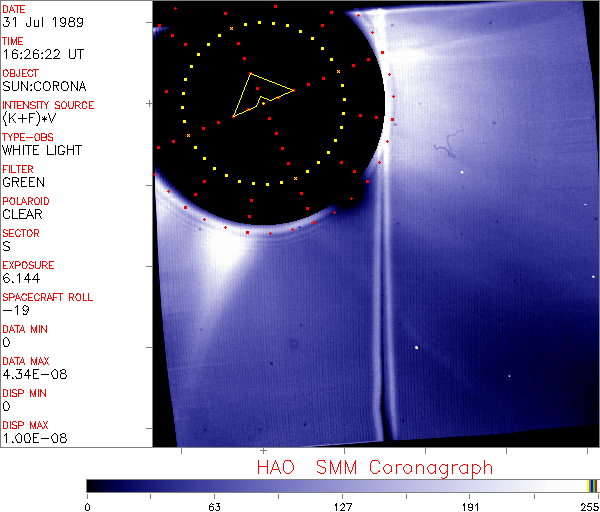Select the spacecraft roll value -19
Screen dimensions: 600x512
[16, 310]
